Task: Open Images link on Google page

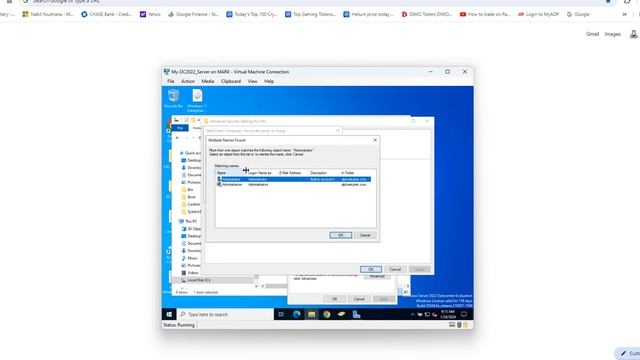Action: pos(612,34)
